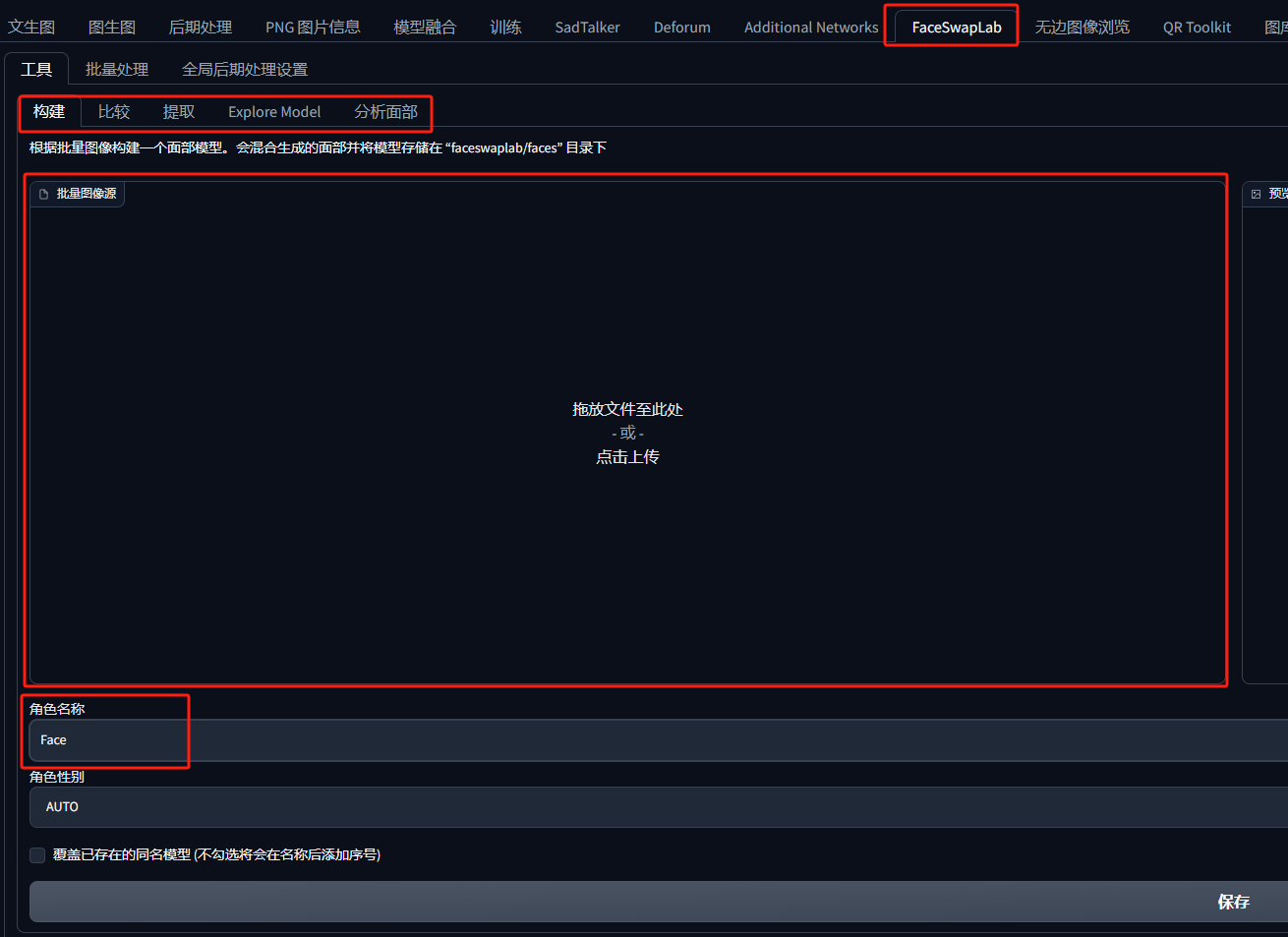The height and width of the screenshot is (937, 1288).
Task: Open the 角色性别 AUTO dropdown
Action: point(659,806)
